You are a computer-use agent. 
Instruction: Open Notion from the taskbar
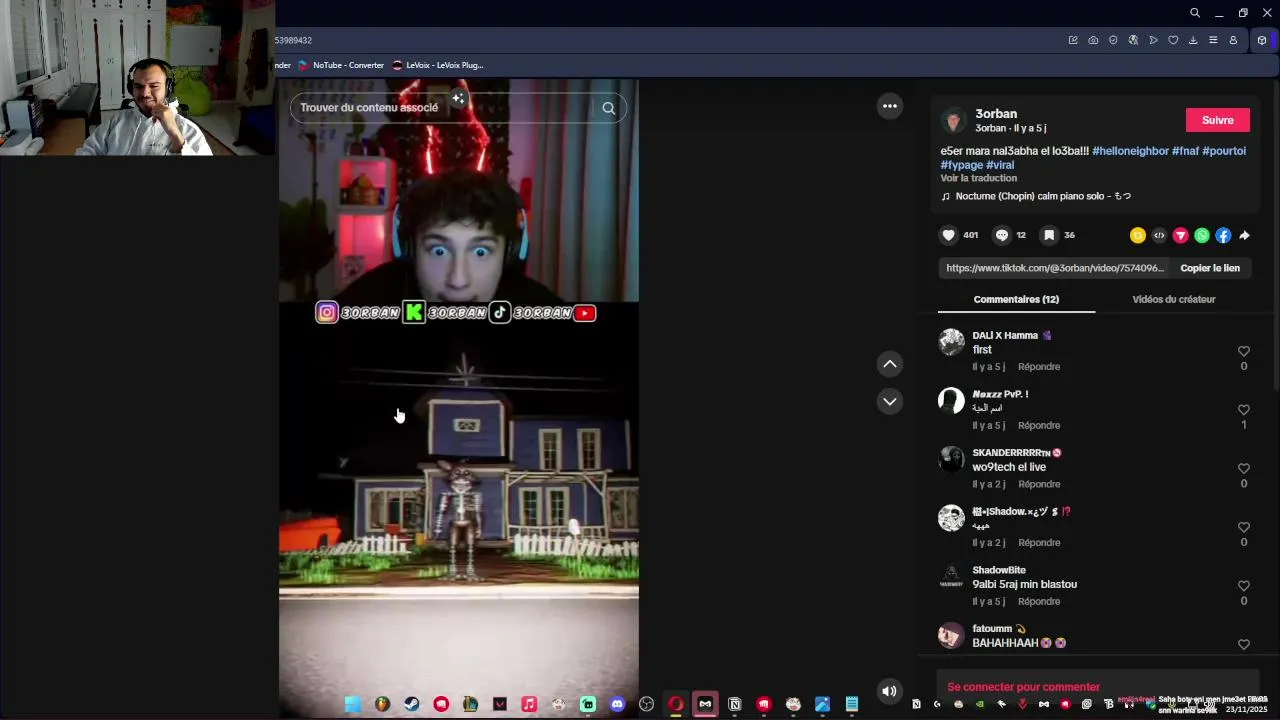point(735,704)
